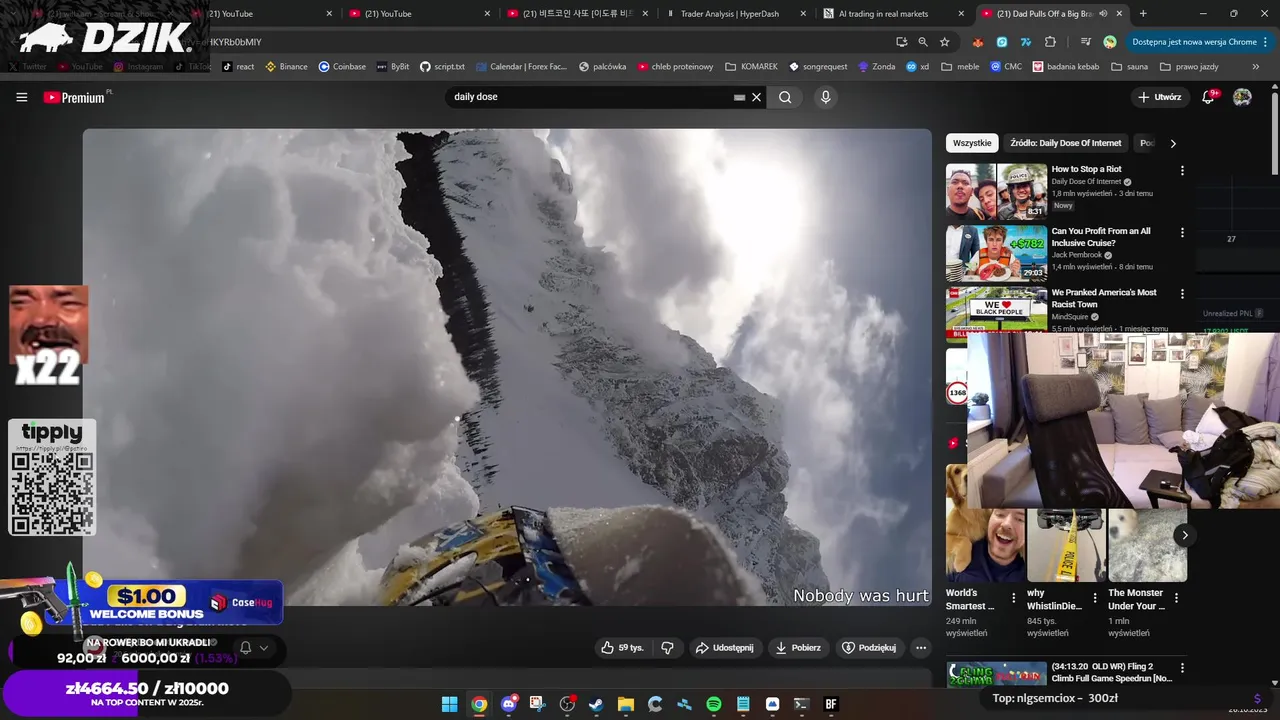Open the on-screen keyboard icon in search box

[x=739, y=97]
